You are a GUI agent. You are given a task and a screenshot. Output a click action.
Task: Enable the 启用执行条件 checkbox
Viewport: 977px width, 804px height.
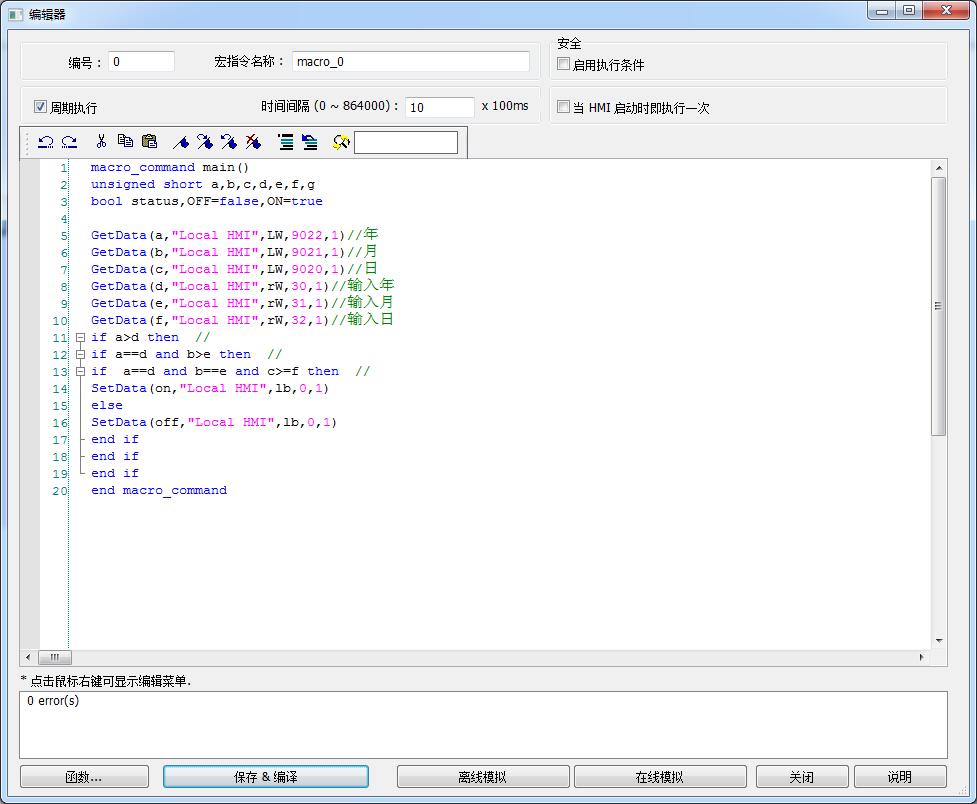tap(564, 65)
